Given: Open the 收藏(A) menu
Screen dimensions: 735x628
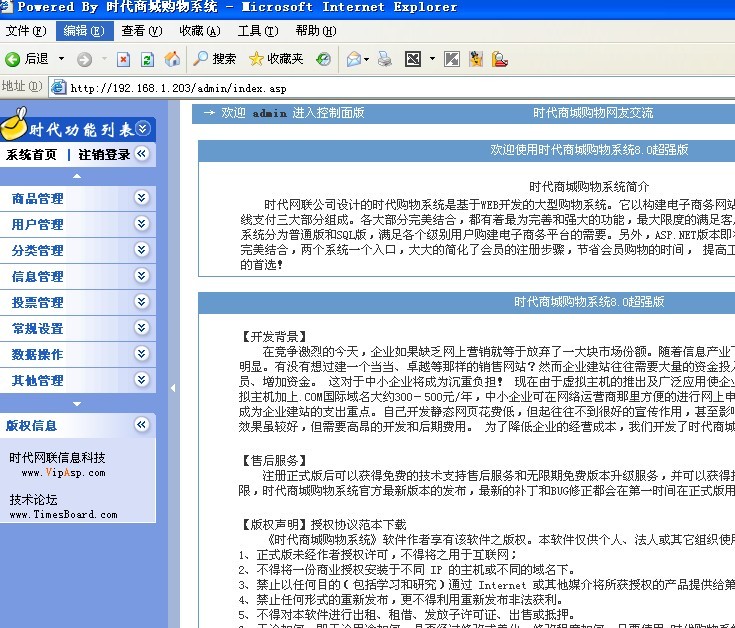Looking at the screenshot, I should pos(200,31).
